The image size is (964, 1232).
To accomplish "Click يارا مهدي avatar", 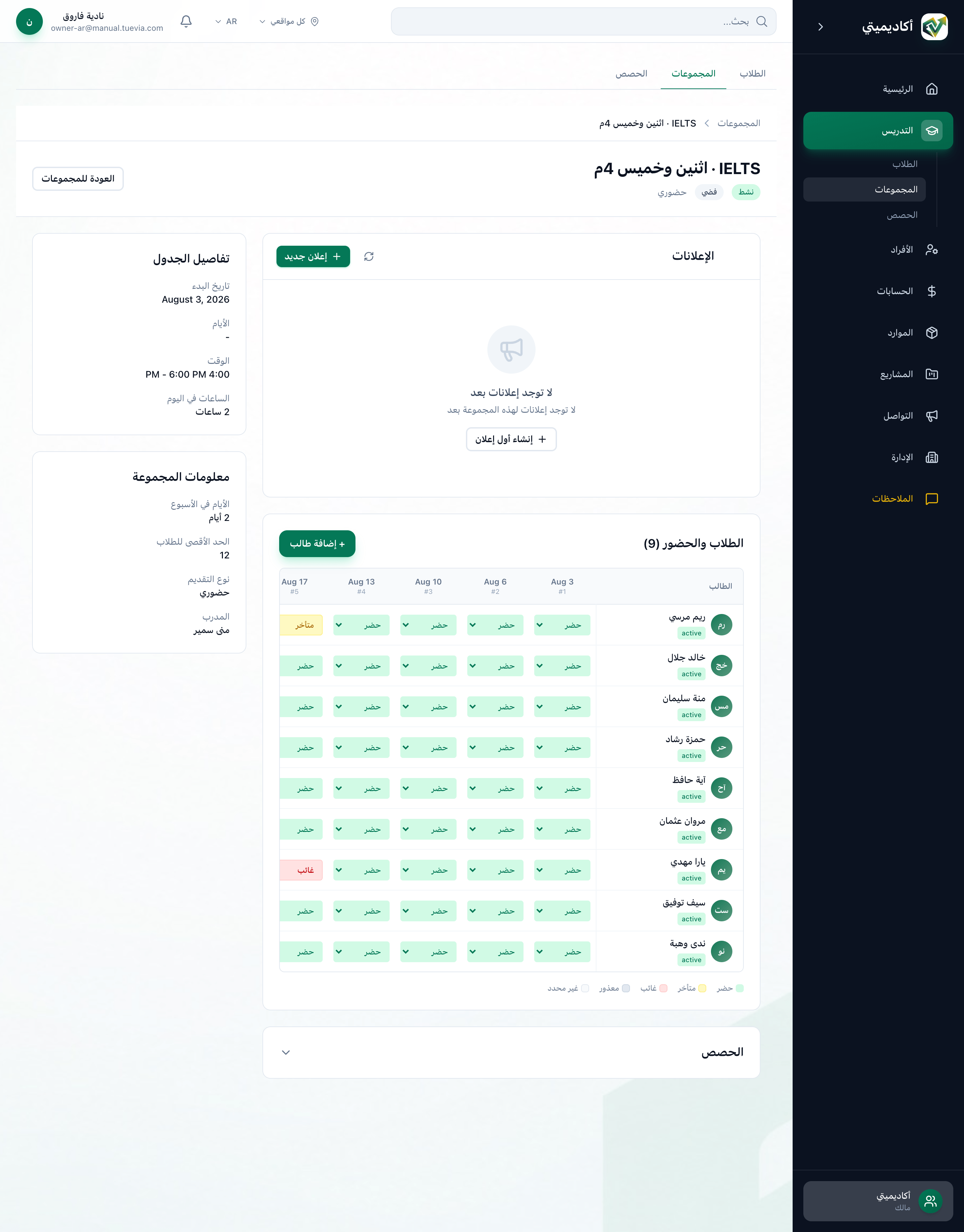I will (x=721, y=870).
